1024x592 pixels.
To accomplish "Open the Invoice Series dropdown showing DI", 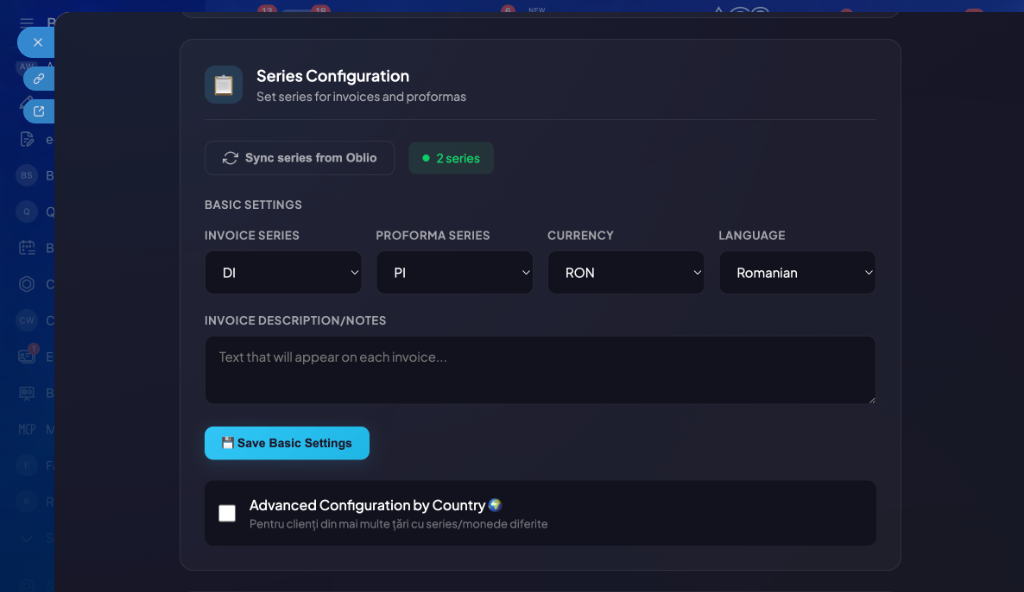I will coord(283,273).
